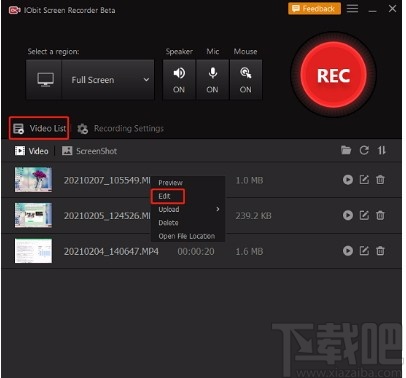Edit the 20210207_105549 video via pencil icon
This screenshot has height=378, width=406.
pyautogui.click(x=364, y=180)
